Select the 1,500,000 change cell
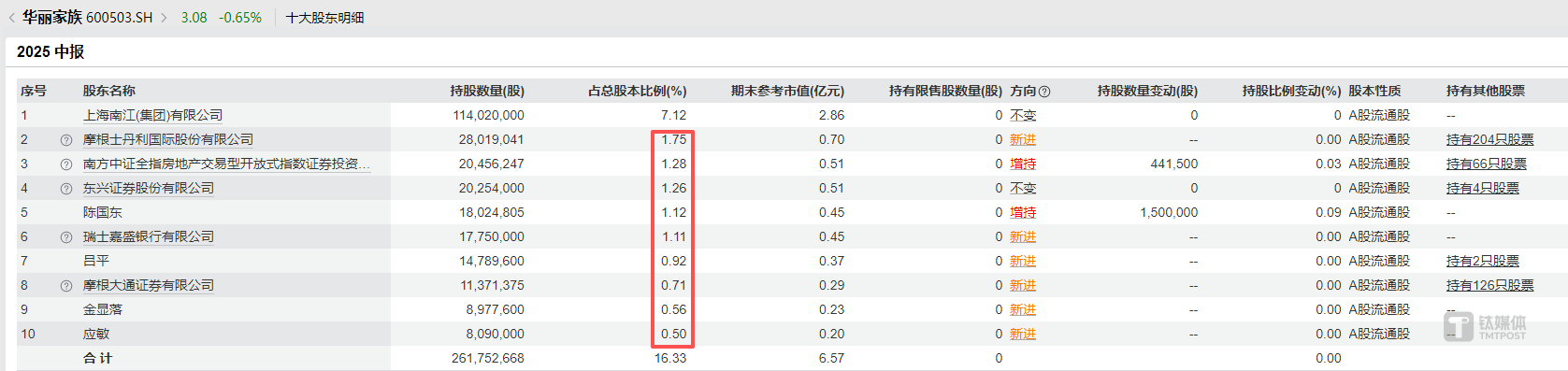 click(1169, 212)
